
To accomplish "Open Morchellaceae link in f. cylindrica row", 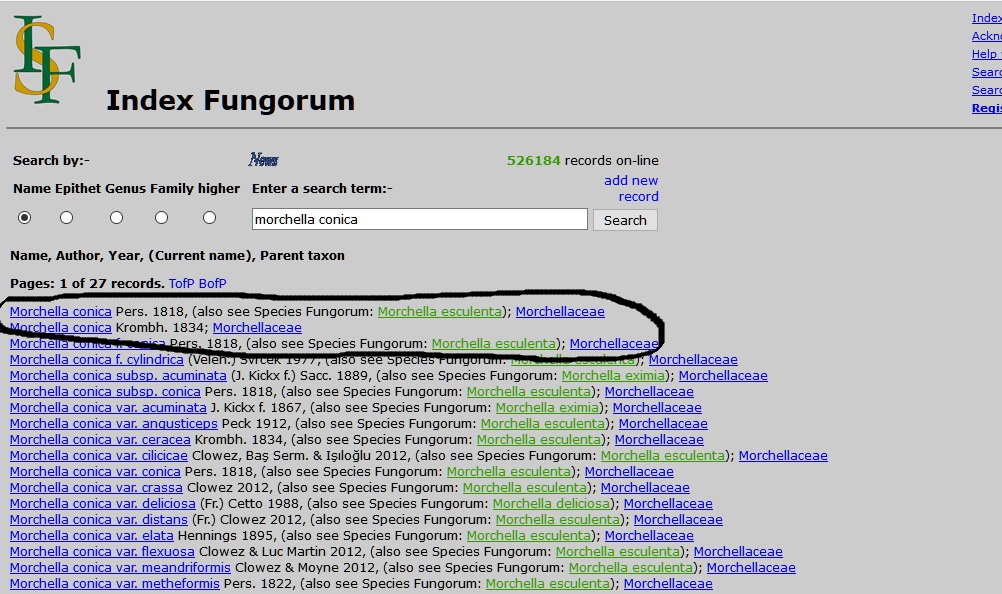I will pyautogui.click(x=693, y=360).
